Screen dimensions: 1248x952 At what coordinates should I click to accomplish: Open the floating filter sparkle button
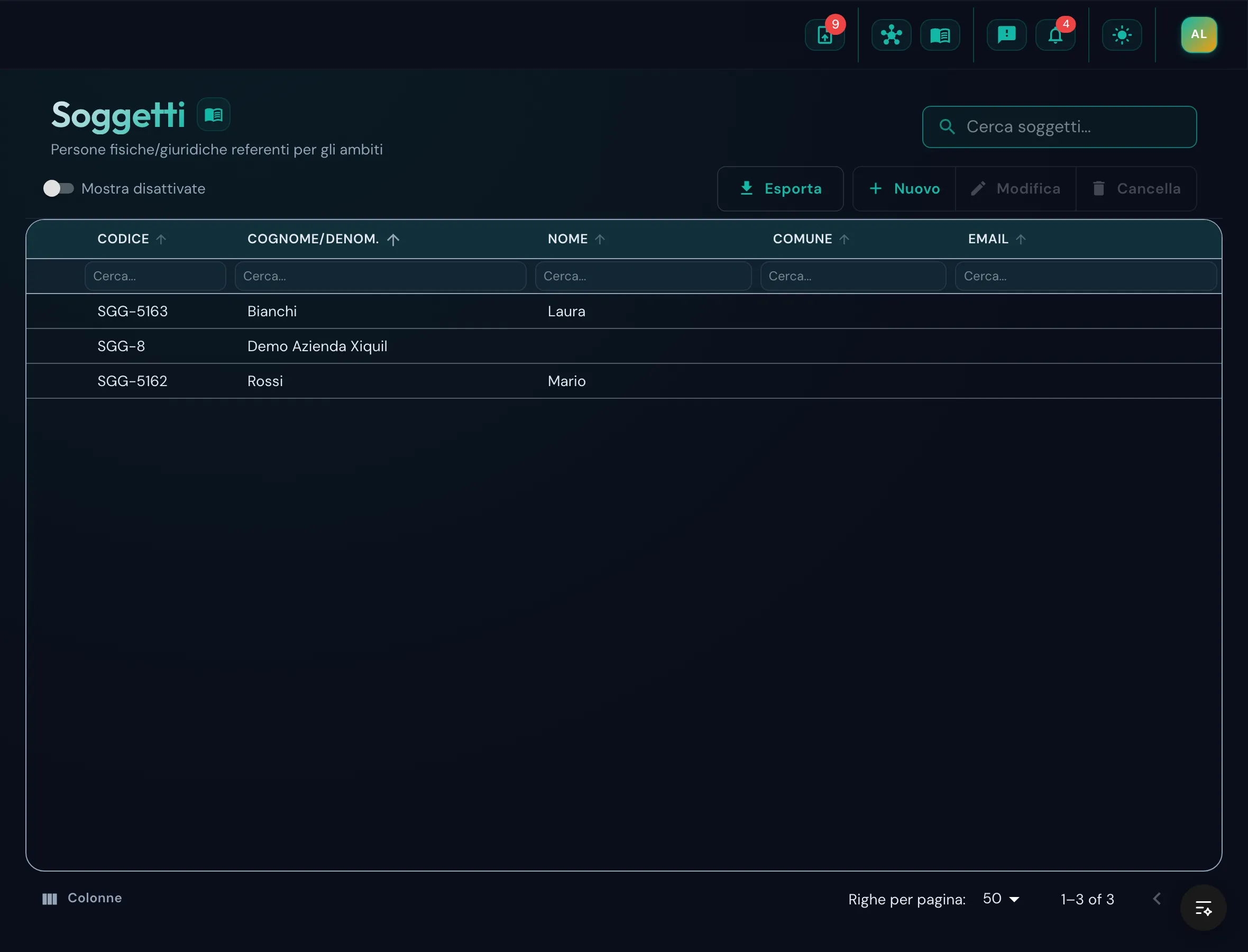1203,908
